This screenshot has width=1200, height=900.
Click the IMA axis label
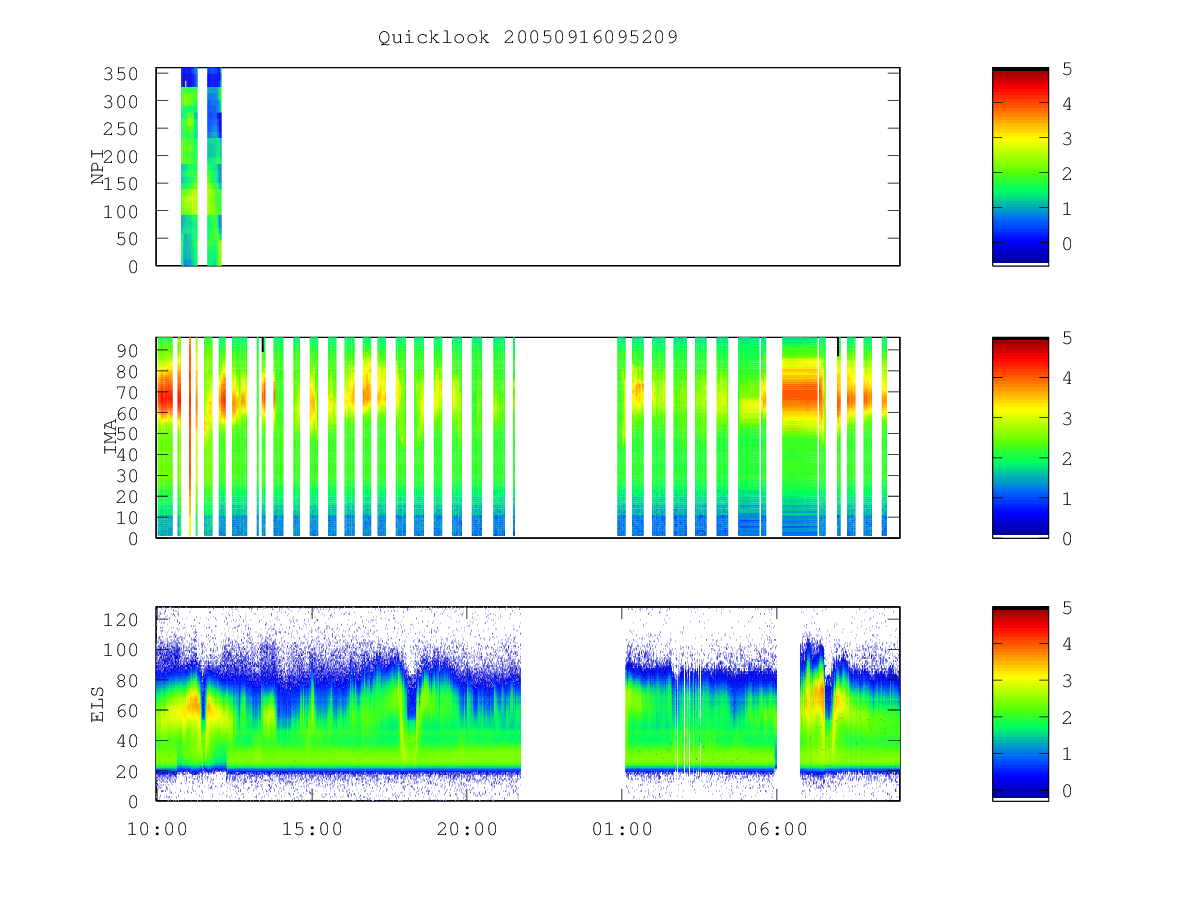tap(111, 438)
